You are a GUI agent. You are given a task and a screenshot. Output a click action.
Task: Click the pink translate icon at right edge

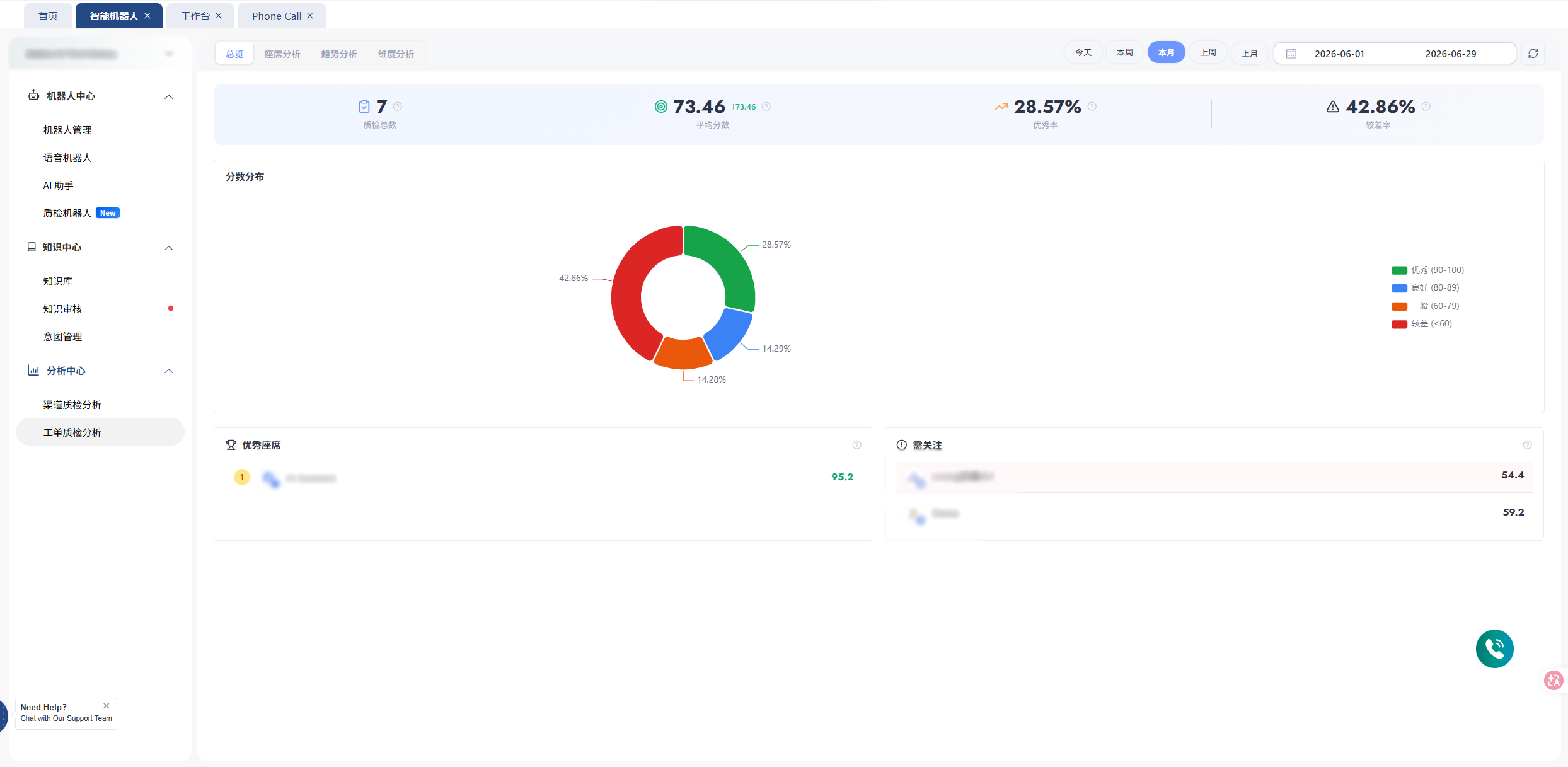(x=1554, y=680)
